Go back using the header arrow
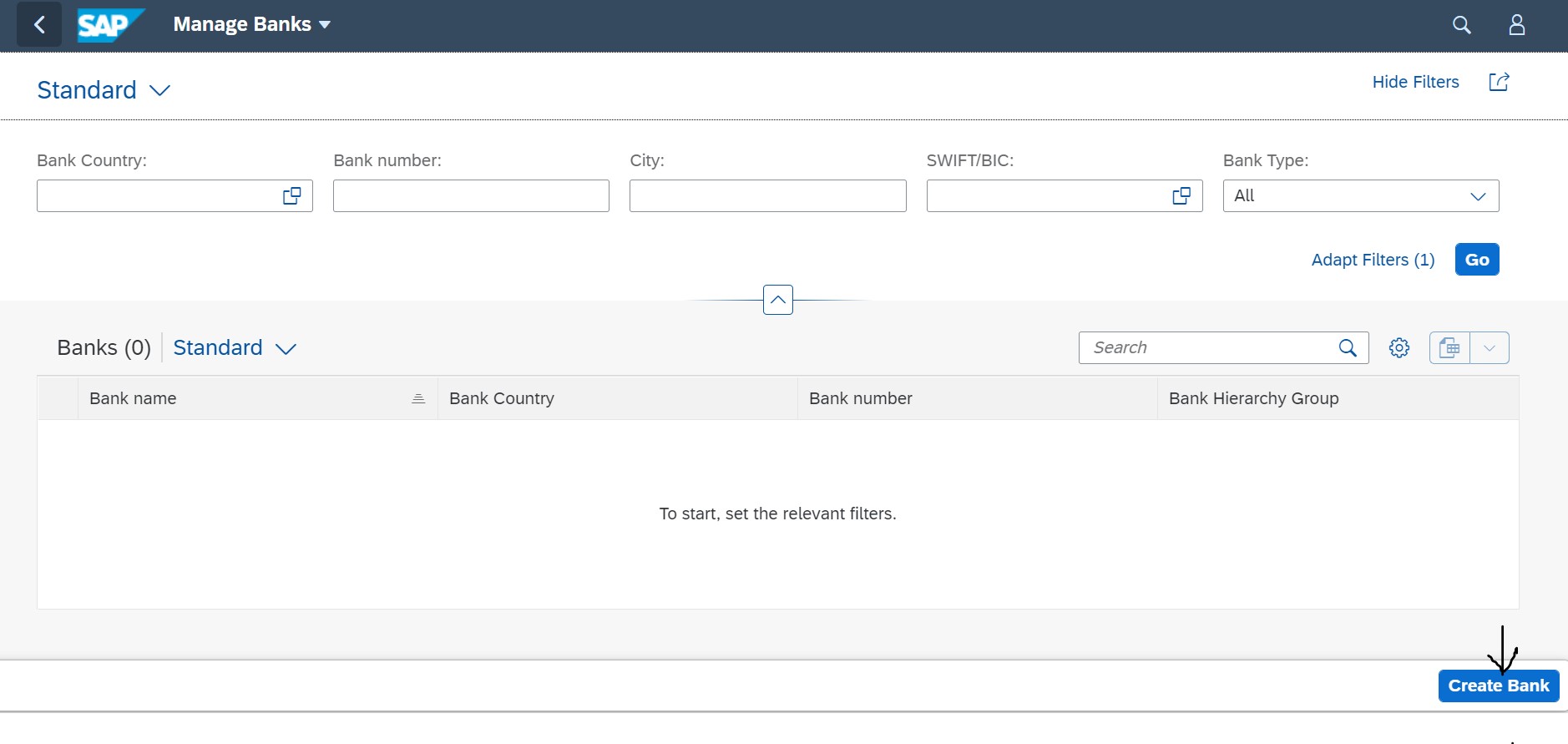Image resolution: width=1568 pixels, height=744 pixels. [39, 25]
